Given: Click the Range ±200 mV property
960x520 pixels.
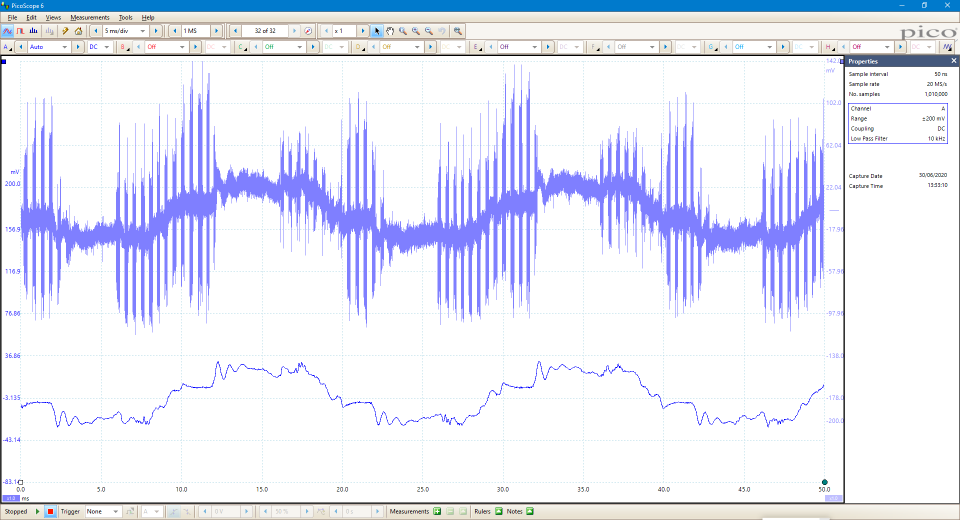Looking at the screenshot, I should point(898,118).
